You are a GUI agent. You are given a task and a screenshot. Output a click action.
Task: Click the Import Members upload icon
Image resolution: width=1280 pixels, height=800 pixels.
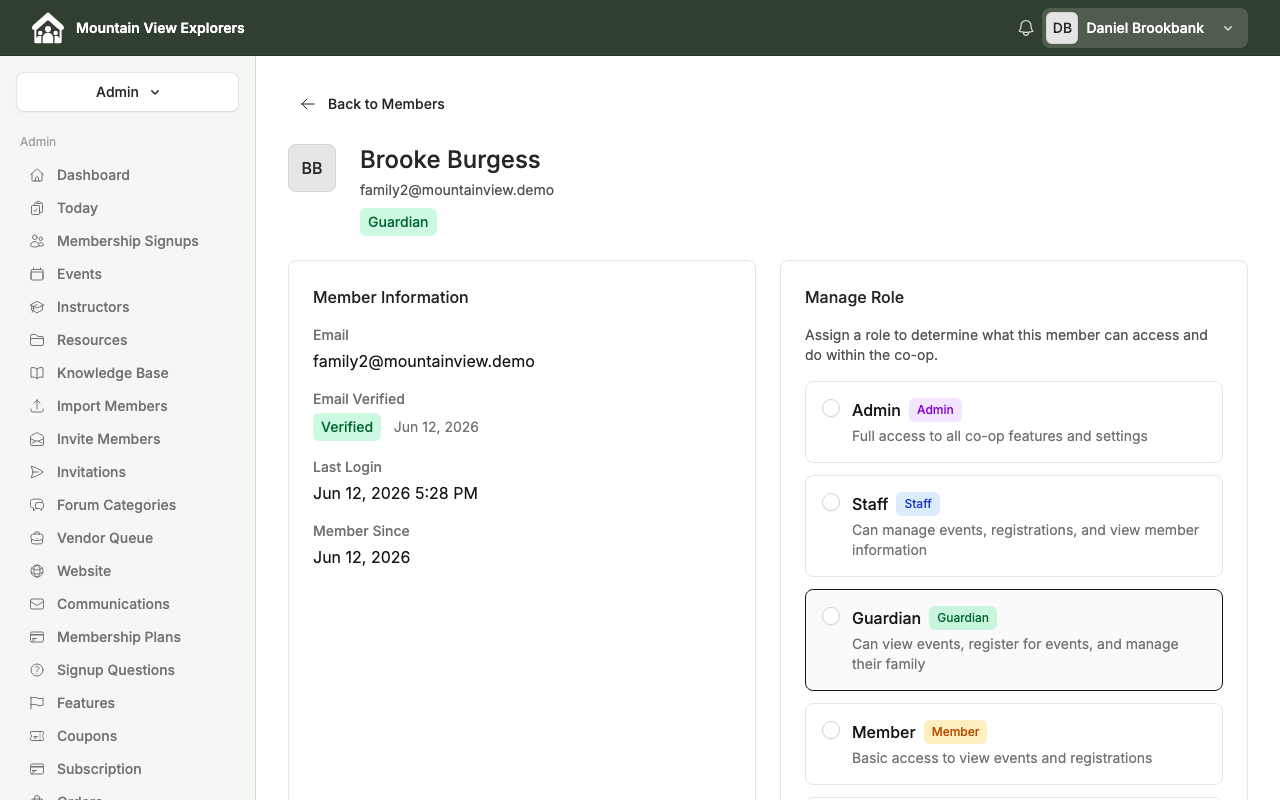37,406
